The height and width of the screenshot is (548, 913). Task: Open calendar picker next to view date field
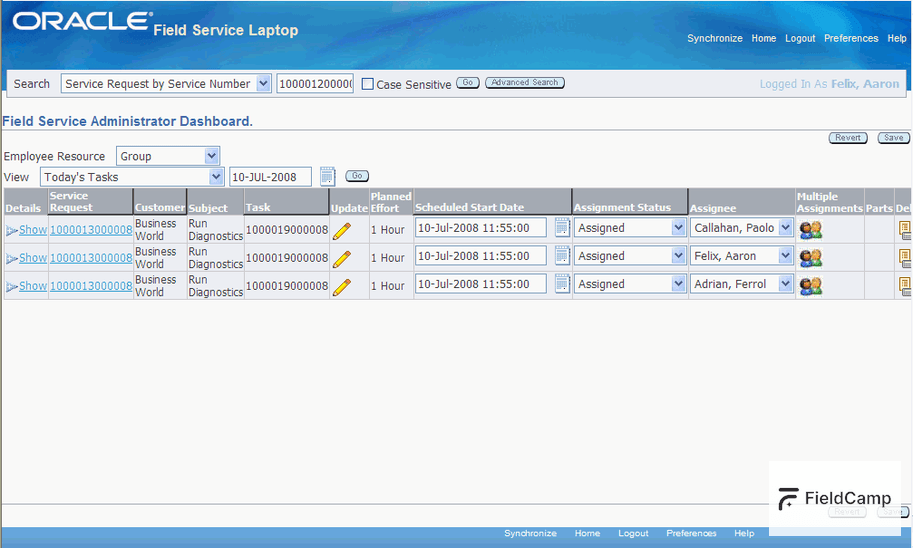tap(328, 177)
